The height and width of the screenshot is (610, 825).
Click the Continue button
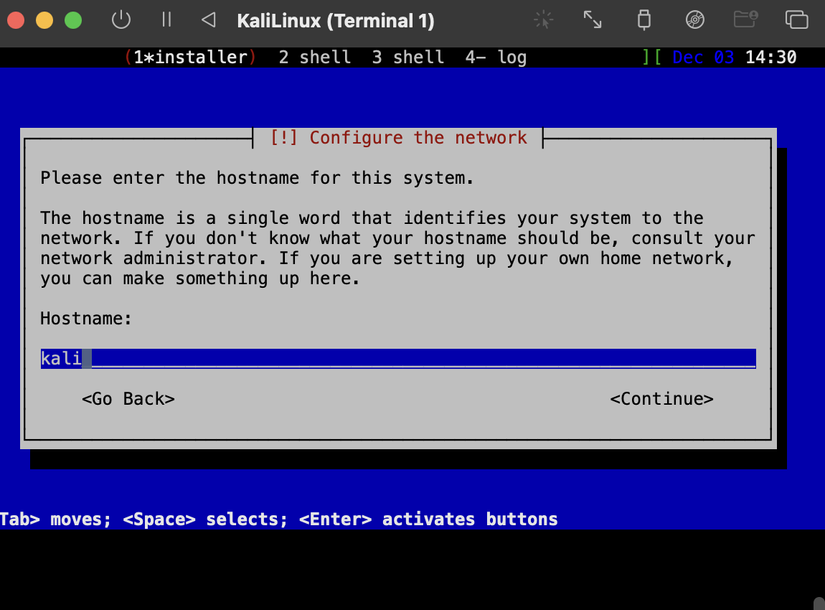[662, 399]
